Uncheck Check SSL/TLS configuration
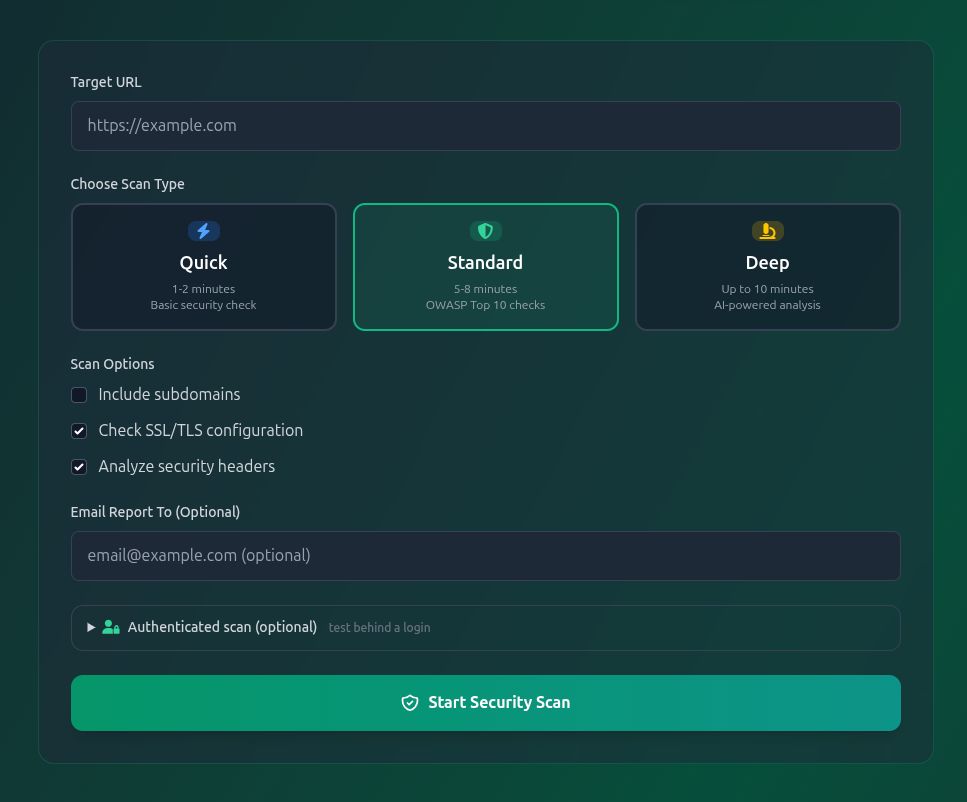This screenshot has width=967, height=802. (79, 431)
